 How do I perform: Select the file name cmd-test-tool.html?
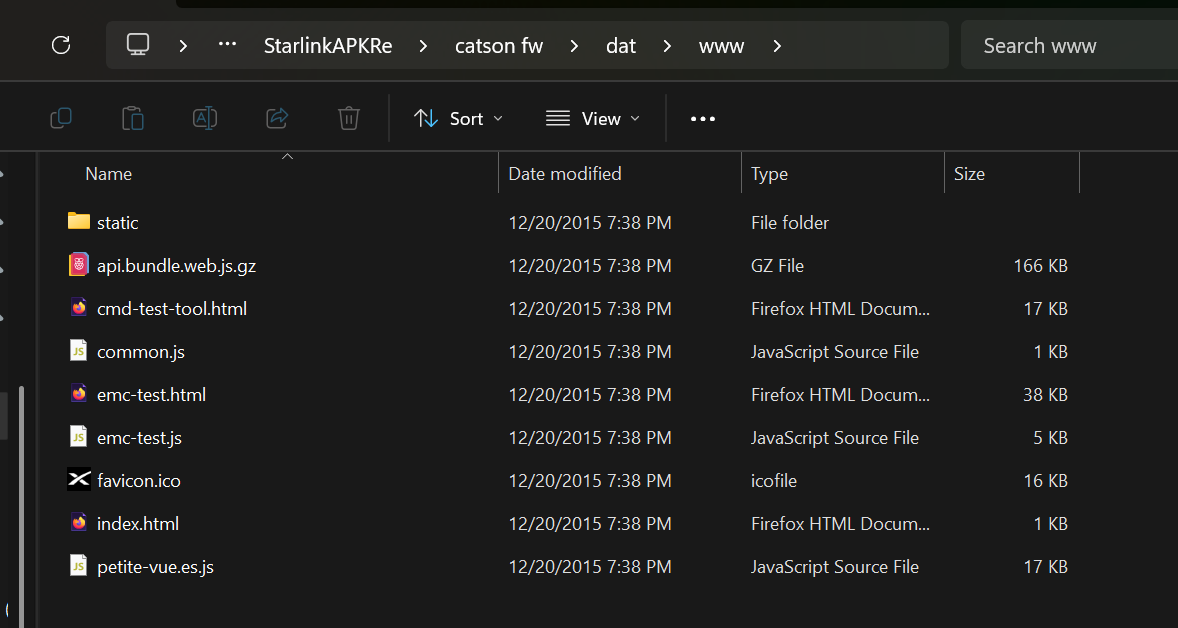coord(172,308)
